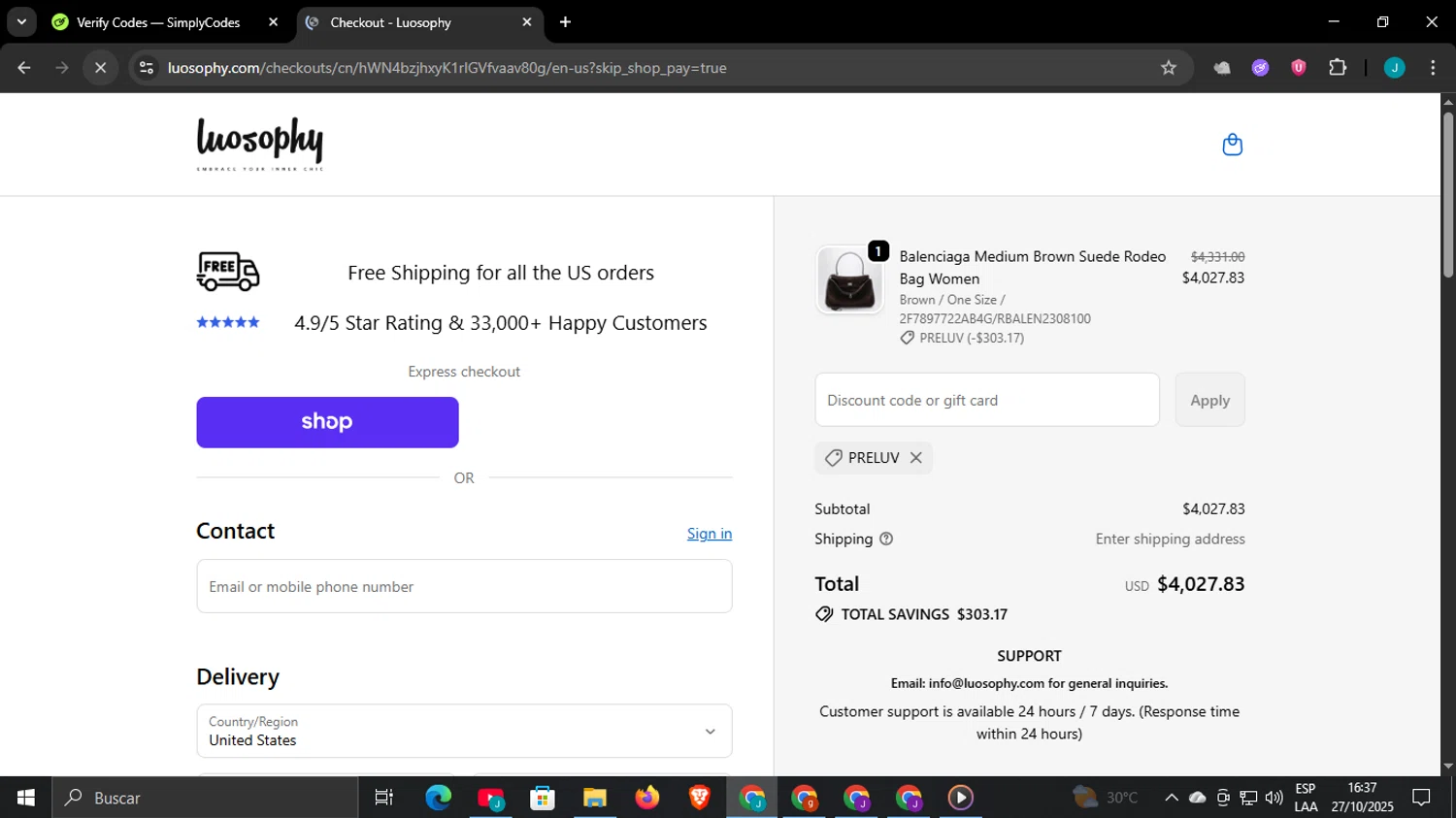
Task: Click the Luosophy logo
Action: (x=260, y=145)
